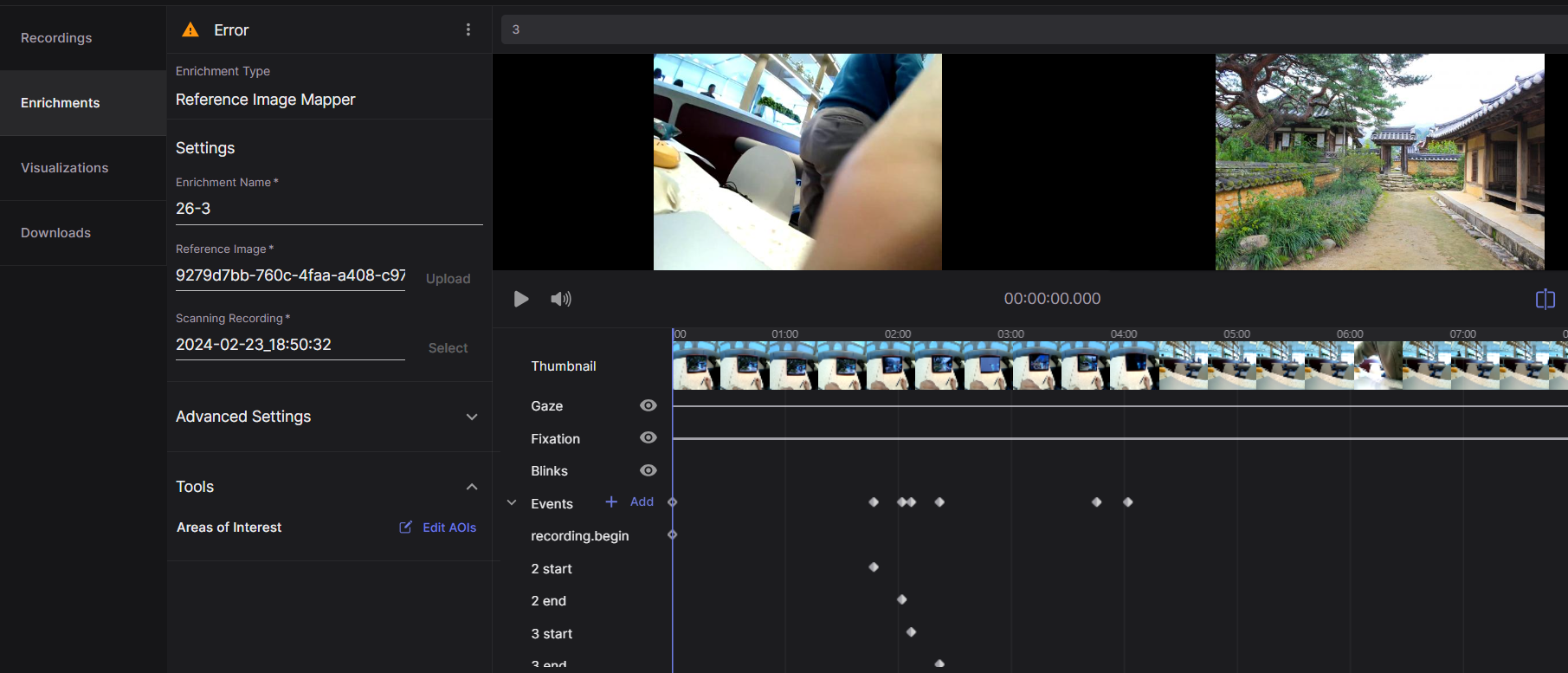The height and width of the screenshot is (673, 1568).
Task: Collapse the Events row chevron
Action: [512, 502]
